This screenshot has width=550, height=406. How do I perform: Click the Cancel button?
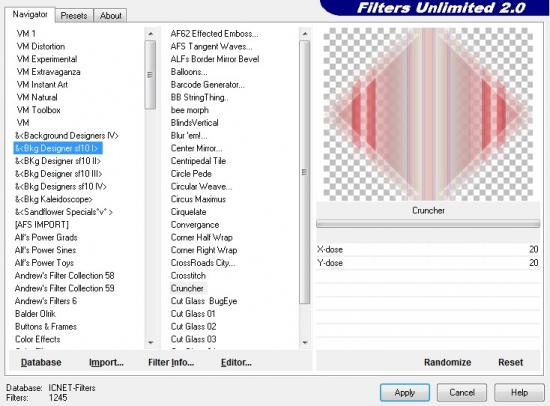pyautogui.click(x=462, y=392)
